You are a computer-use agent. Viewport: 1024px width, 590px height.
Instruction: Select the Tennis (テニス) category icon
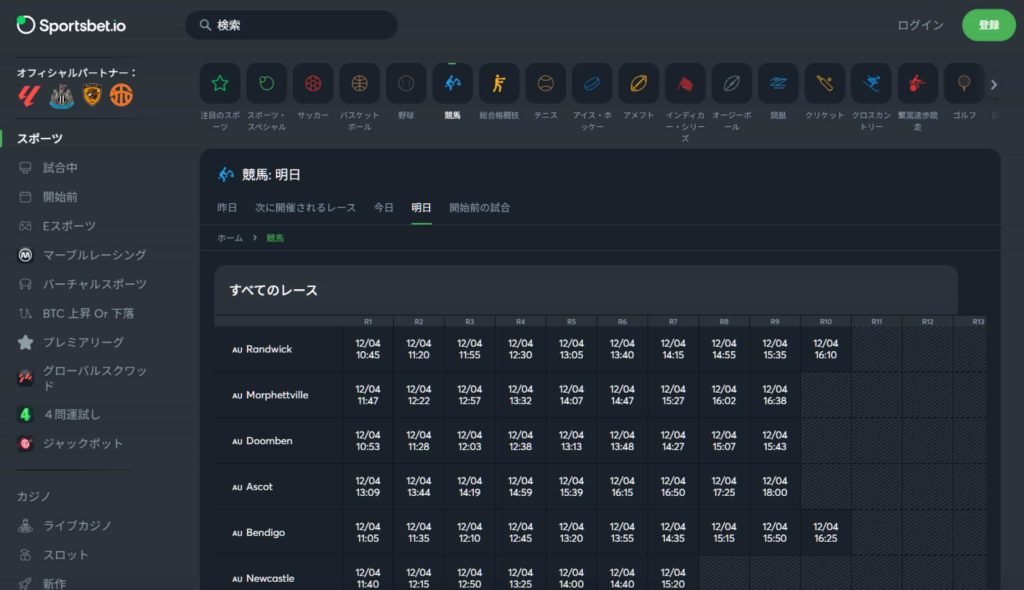coord(545,84)
